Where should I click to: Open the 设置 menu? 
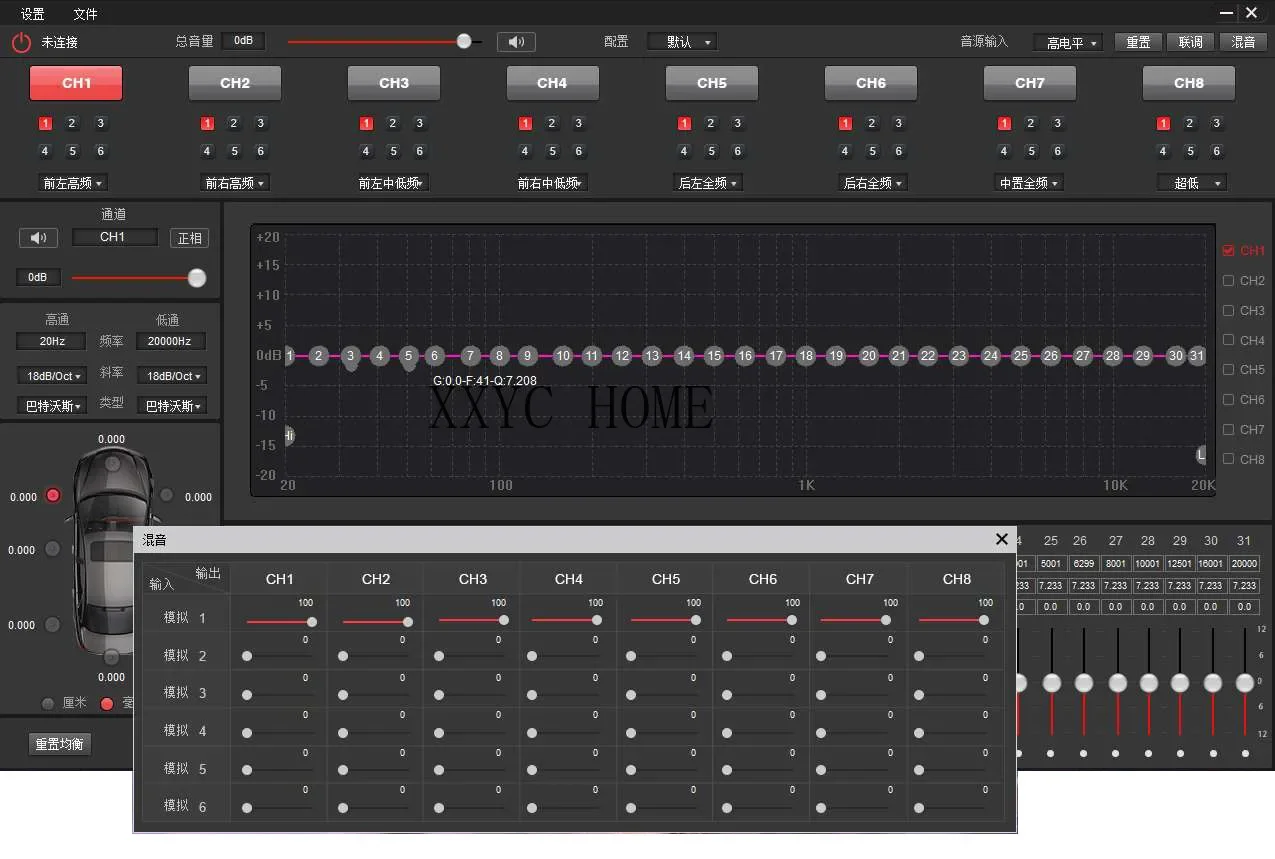(x=33, y=14)
